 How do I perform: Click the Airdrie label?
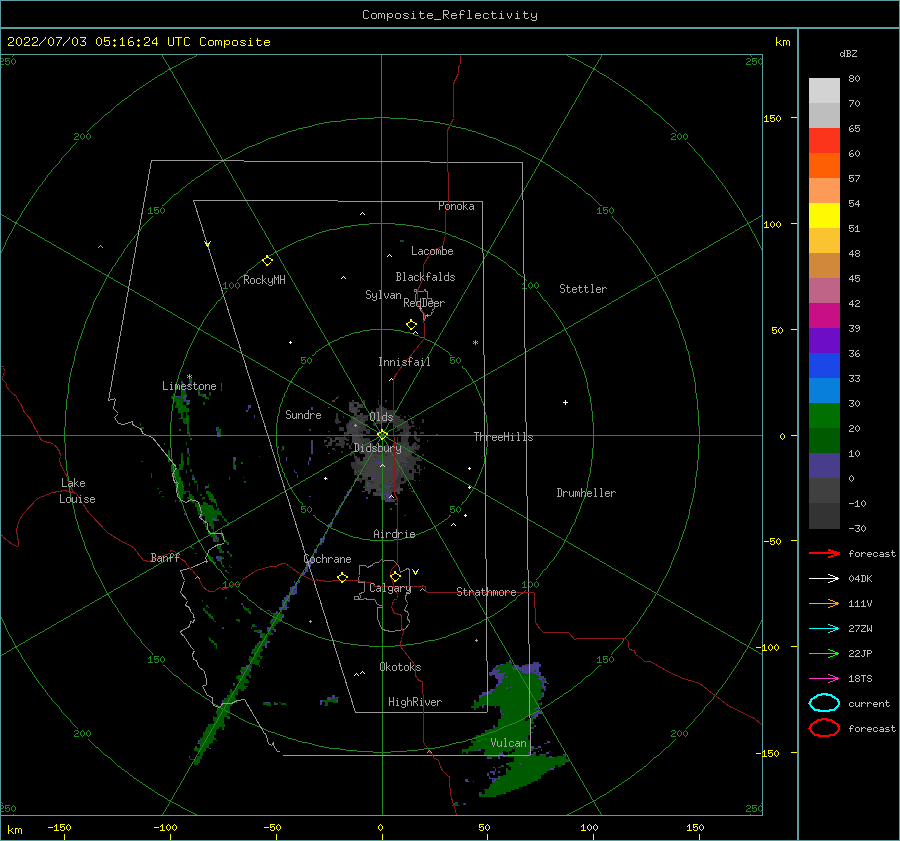pos(394,534)
